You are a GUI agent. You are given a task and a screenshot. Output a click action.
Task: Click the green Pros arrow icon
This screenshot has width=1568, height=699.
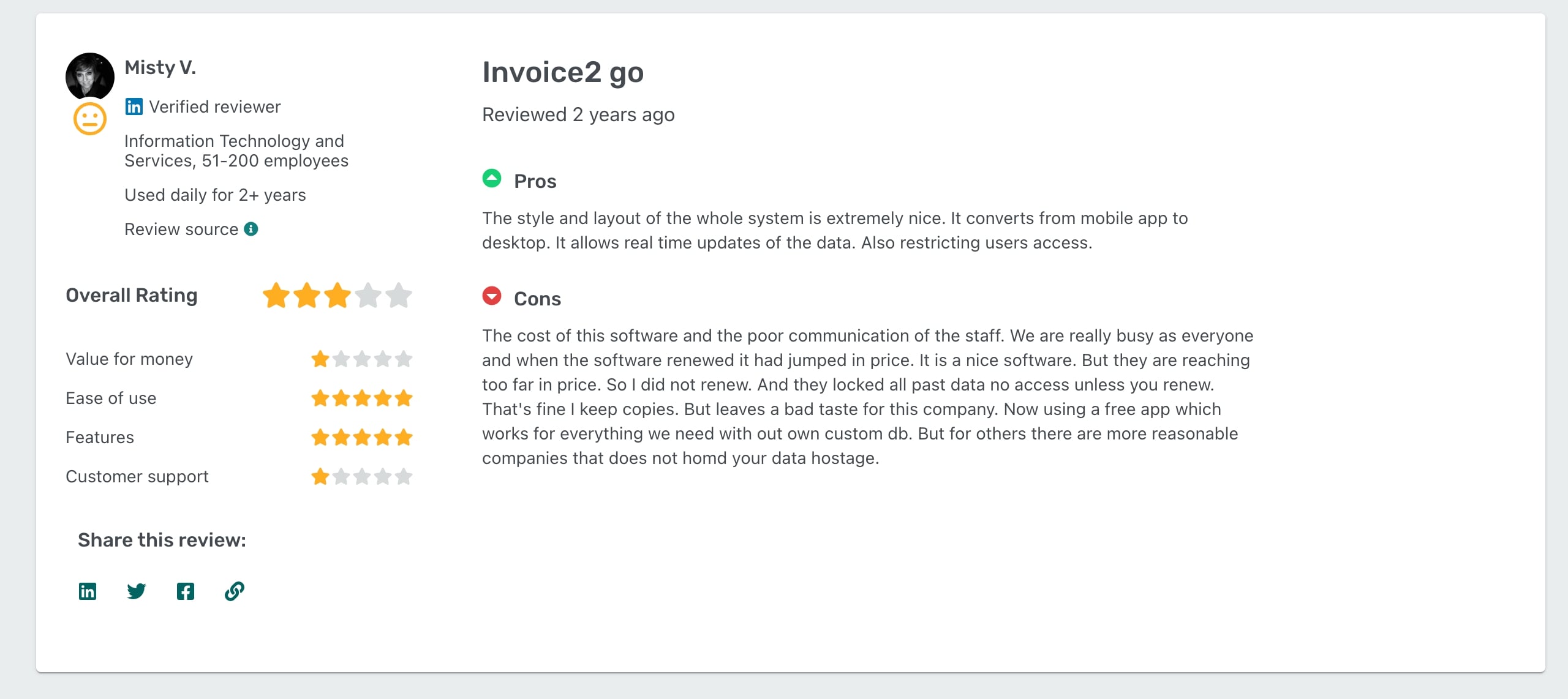[492, 179]
